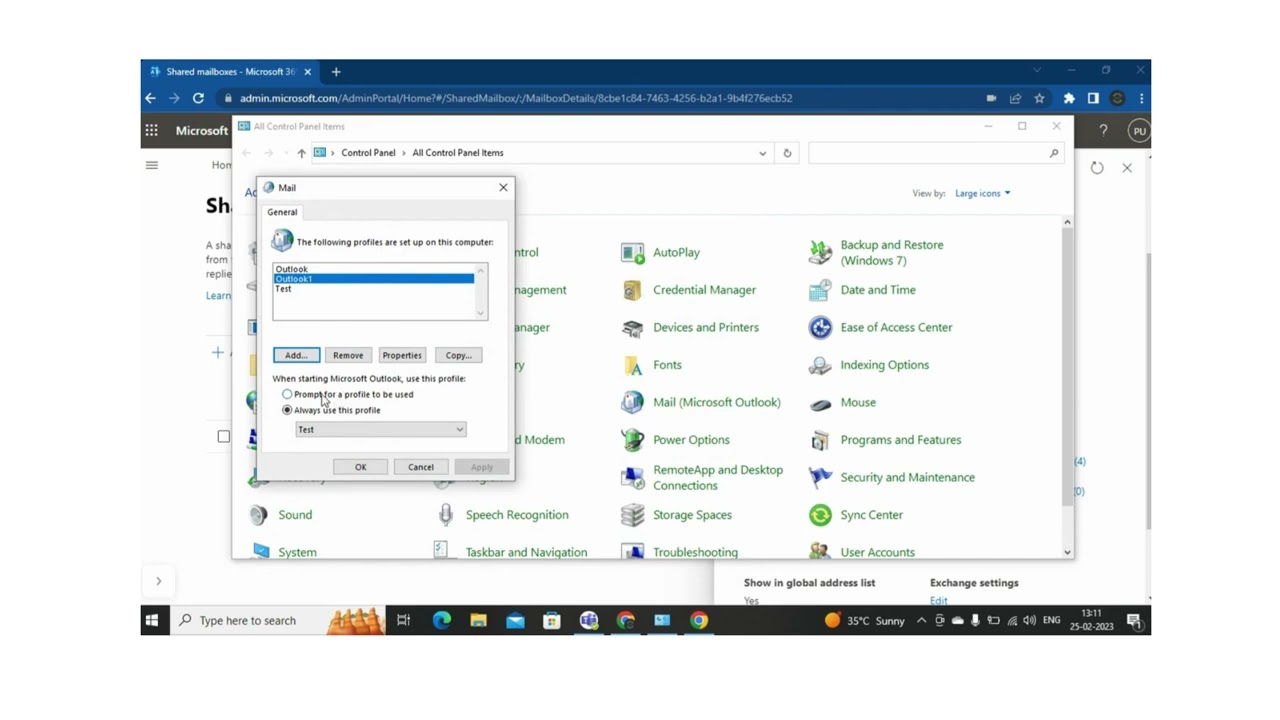Open Indexing Options
The width and height of the screenshot is (1280, 720).
(869, 365)
